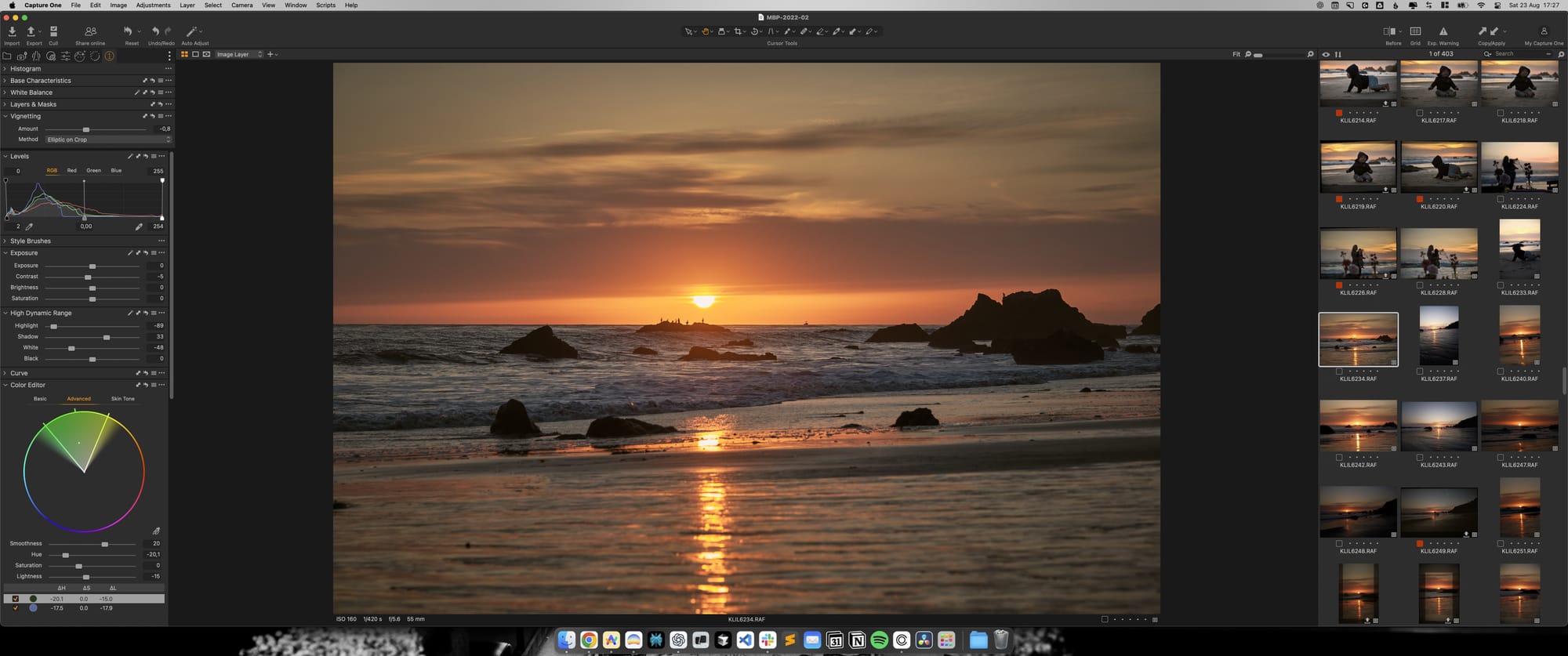Click Levels auto-adjust wand icon
This screenshot has height=656, width=1568.
point(130,156)
